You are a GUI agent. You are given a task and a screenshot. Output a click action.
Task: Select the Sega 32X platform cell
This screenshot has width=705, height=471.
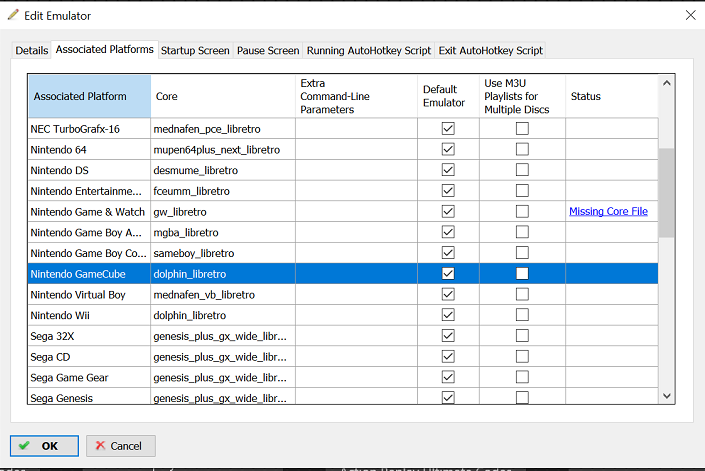coord(89,336)
